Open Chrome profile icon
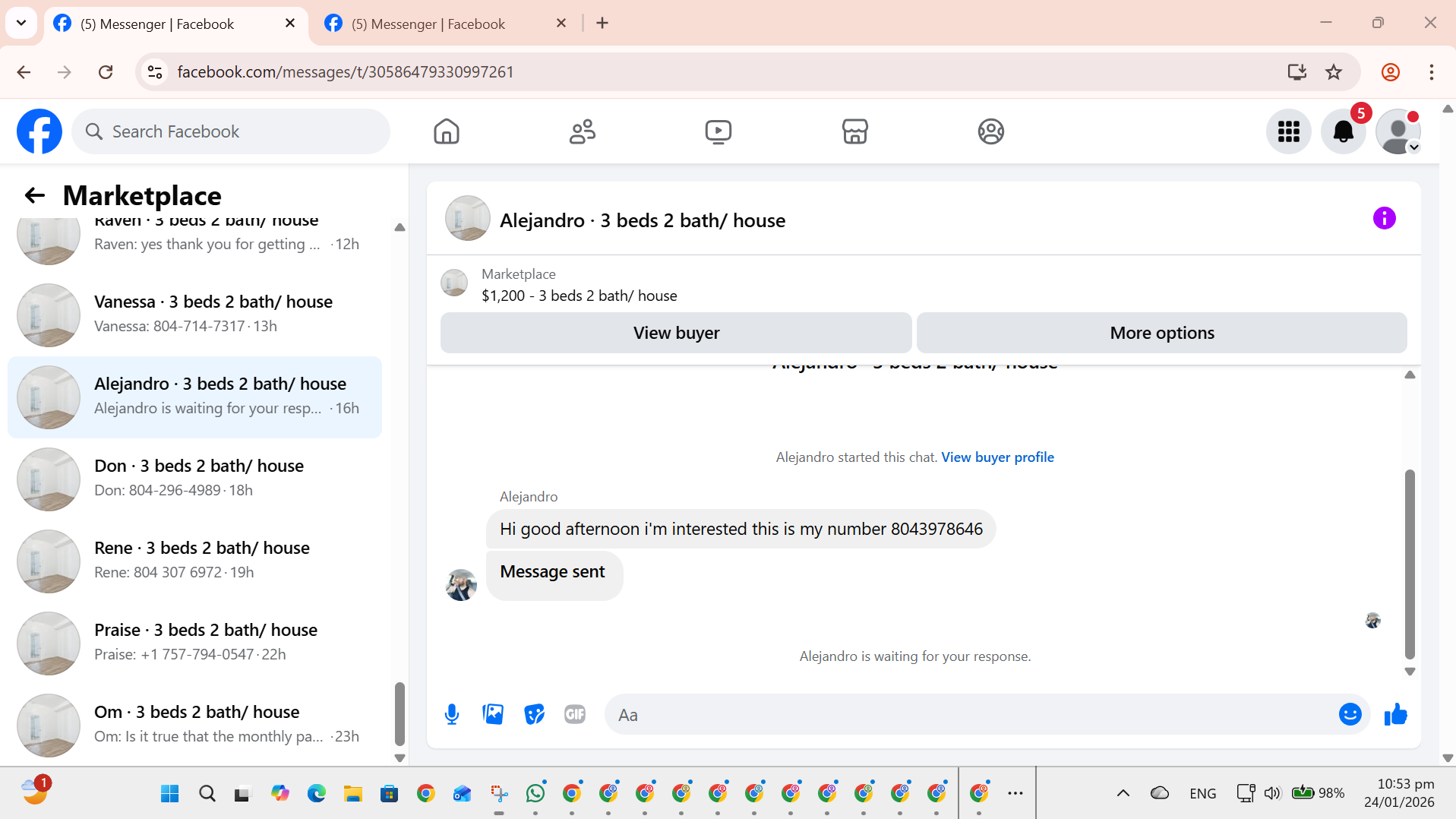The width and height of the screenshot is (1456, 819). [1390, 72]
